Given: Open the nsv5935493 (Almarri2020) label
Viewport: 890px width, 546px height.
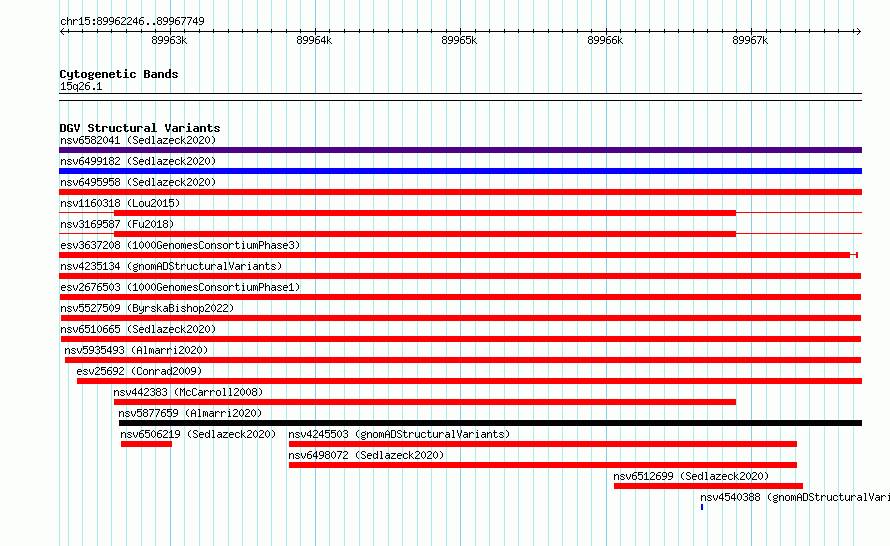Looking at the screenshot, I should click(x=136, y=350).
